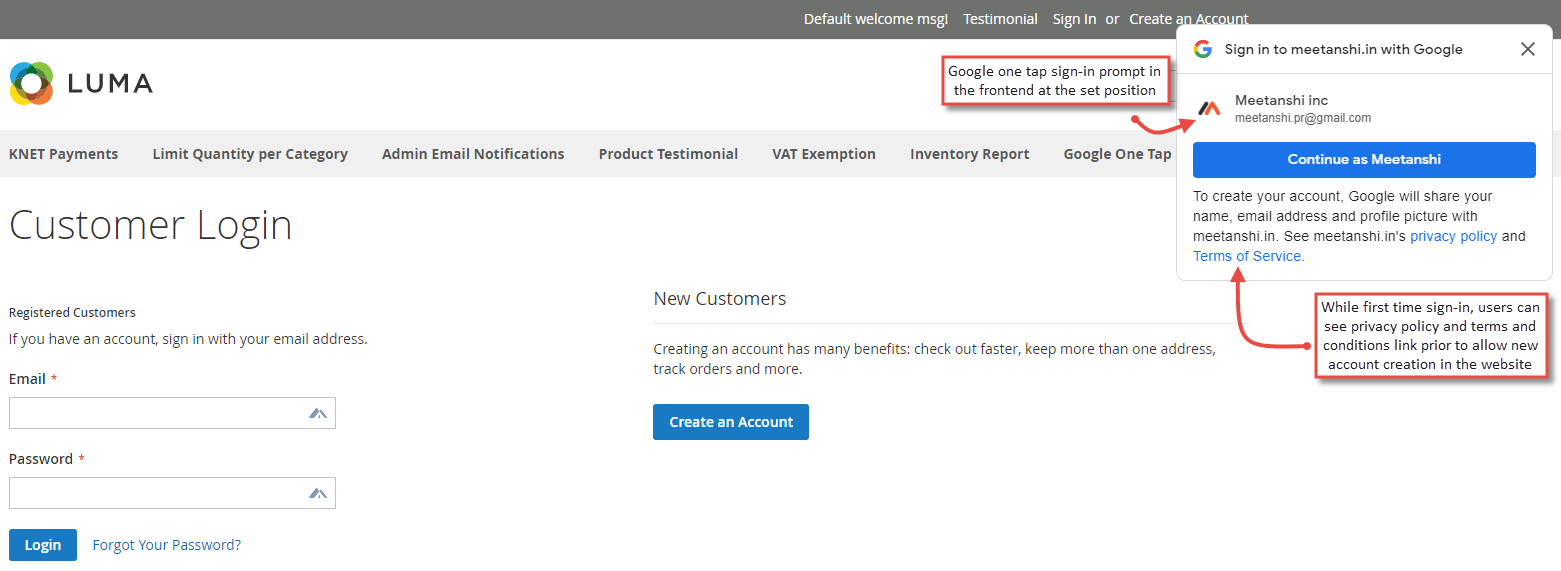Focus the Password input field
The image size is (1561, 571).
coord(172,493)
